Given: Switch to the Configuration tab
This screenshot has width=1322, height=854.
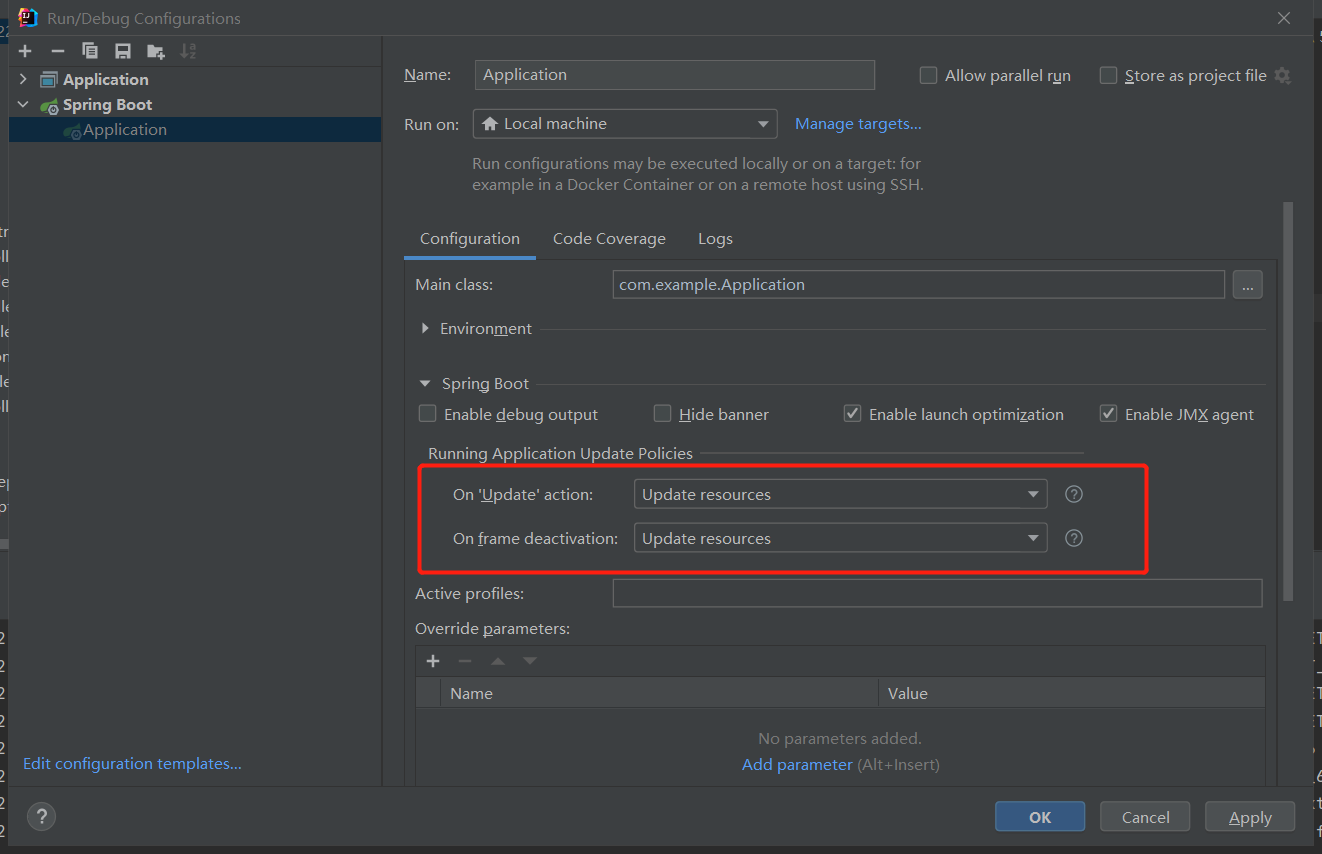Looking at the screenshot, I should [x=470, y=239].
